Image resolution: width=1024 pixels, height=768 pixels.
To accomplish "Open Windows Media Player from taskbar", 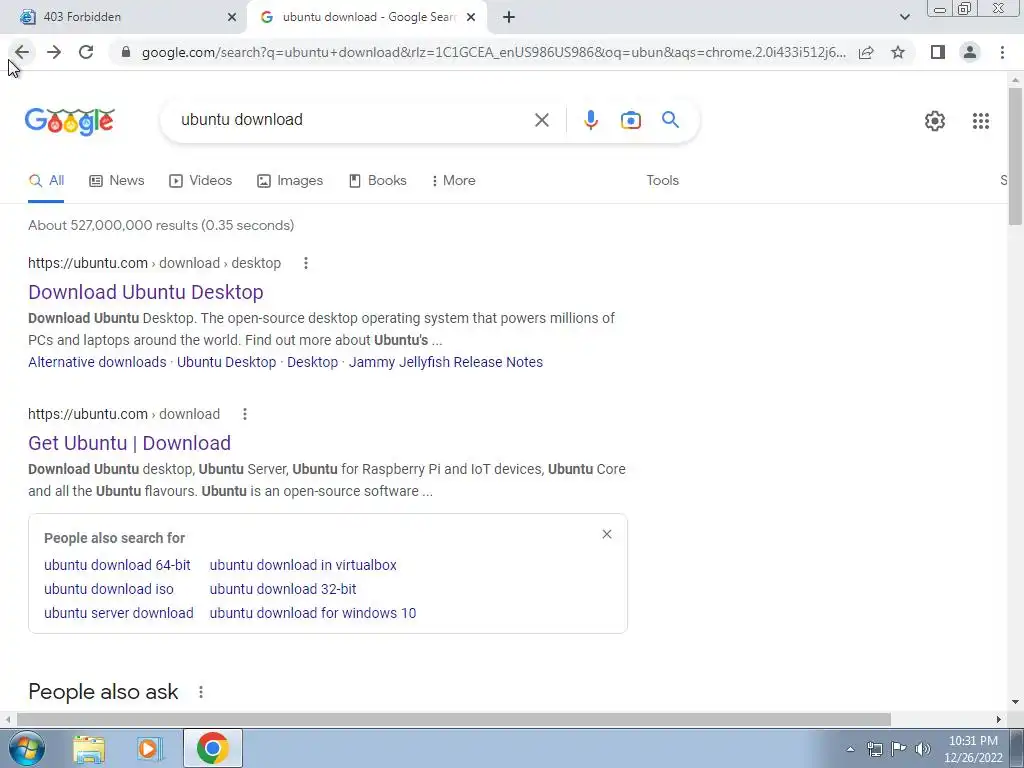I will coord(148,749).
